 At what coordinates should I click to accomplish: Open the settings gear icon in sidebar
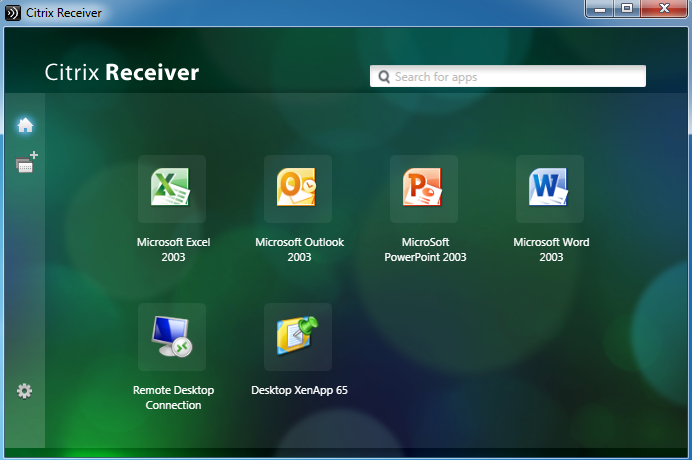(x=24, y=391)
